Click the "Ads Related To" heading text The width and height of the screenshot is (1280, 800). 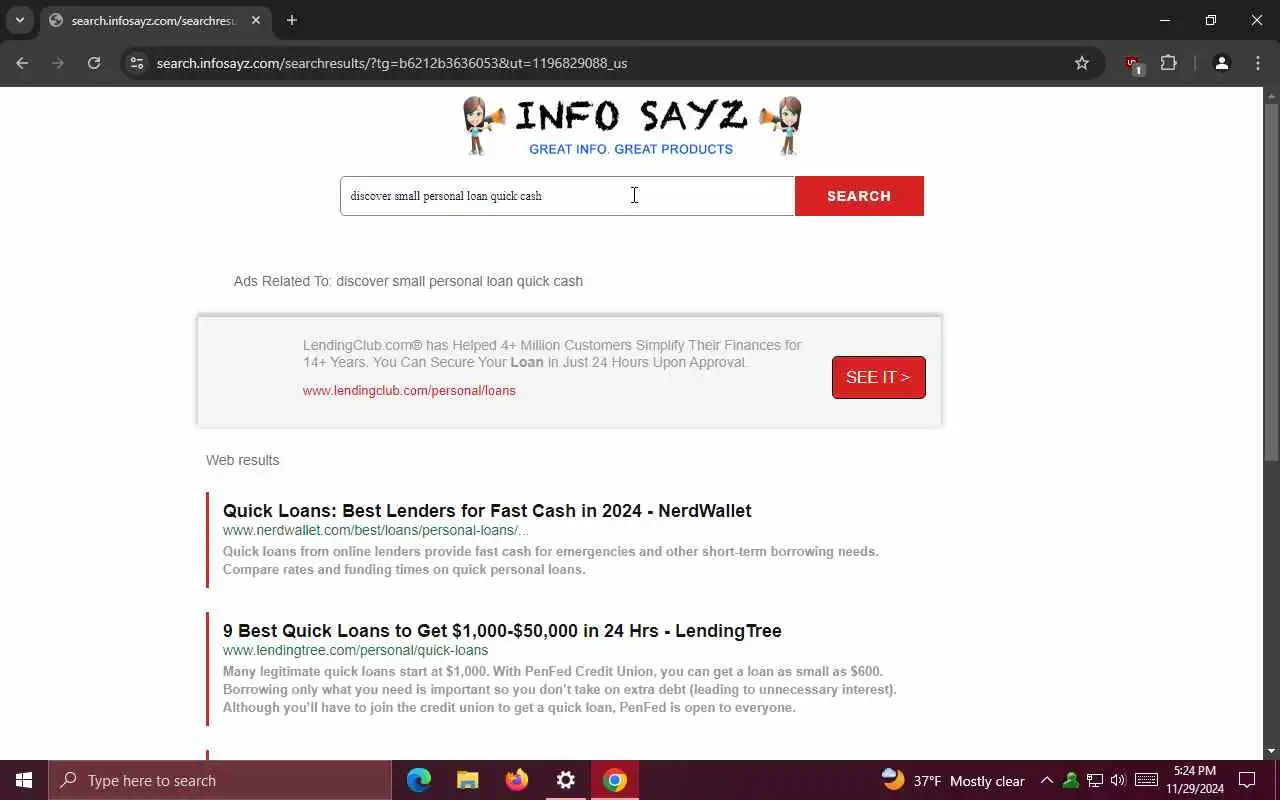(408, 281)
